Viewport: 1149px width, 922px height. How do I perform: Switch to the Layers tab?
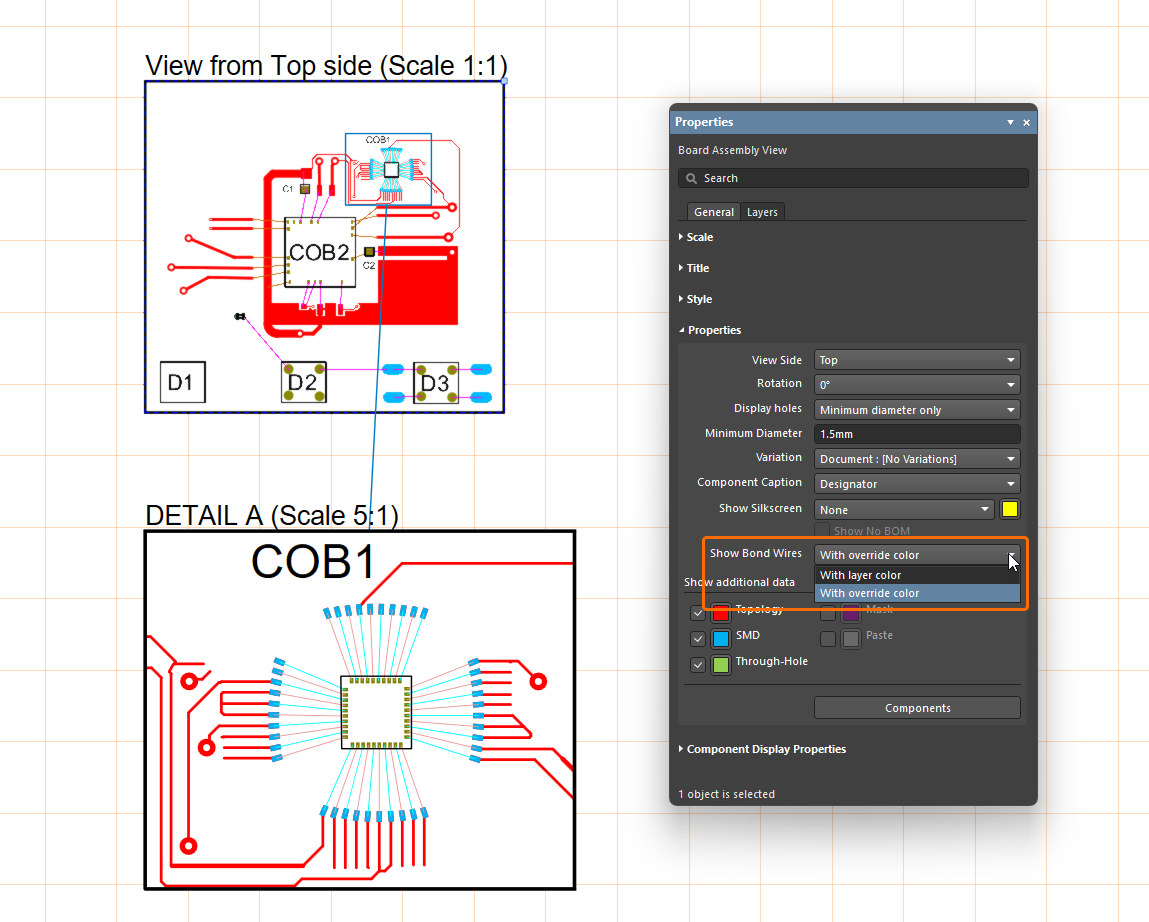[762, 212]
